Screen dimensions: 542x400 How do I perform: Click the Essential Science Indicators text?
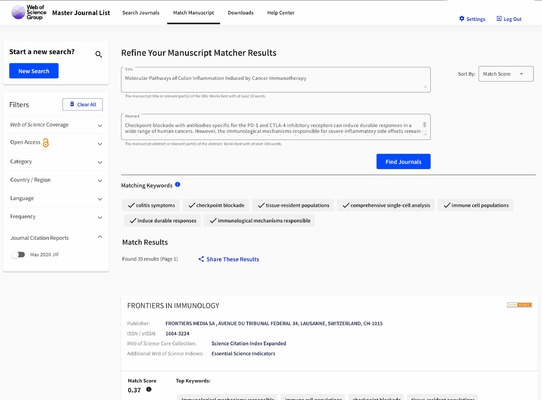(243, 353)
